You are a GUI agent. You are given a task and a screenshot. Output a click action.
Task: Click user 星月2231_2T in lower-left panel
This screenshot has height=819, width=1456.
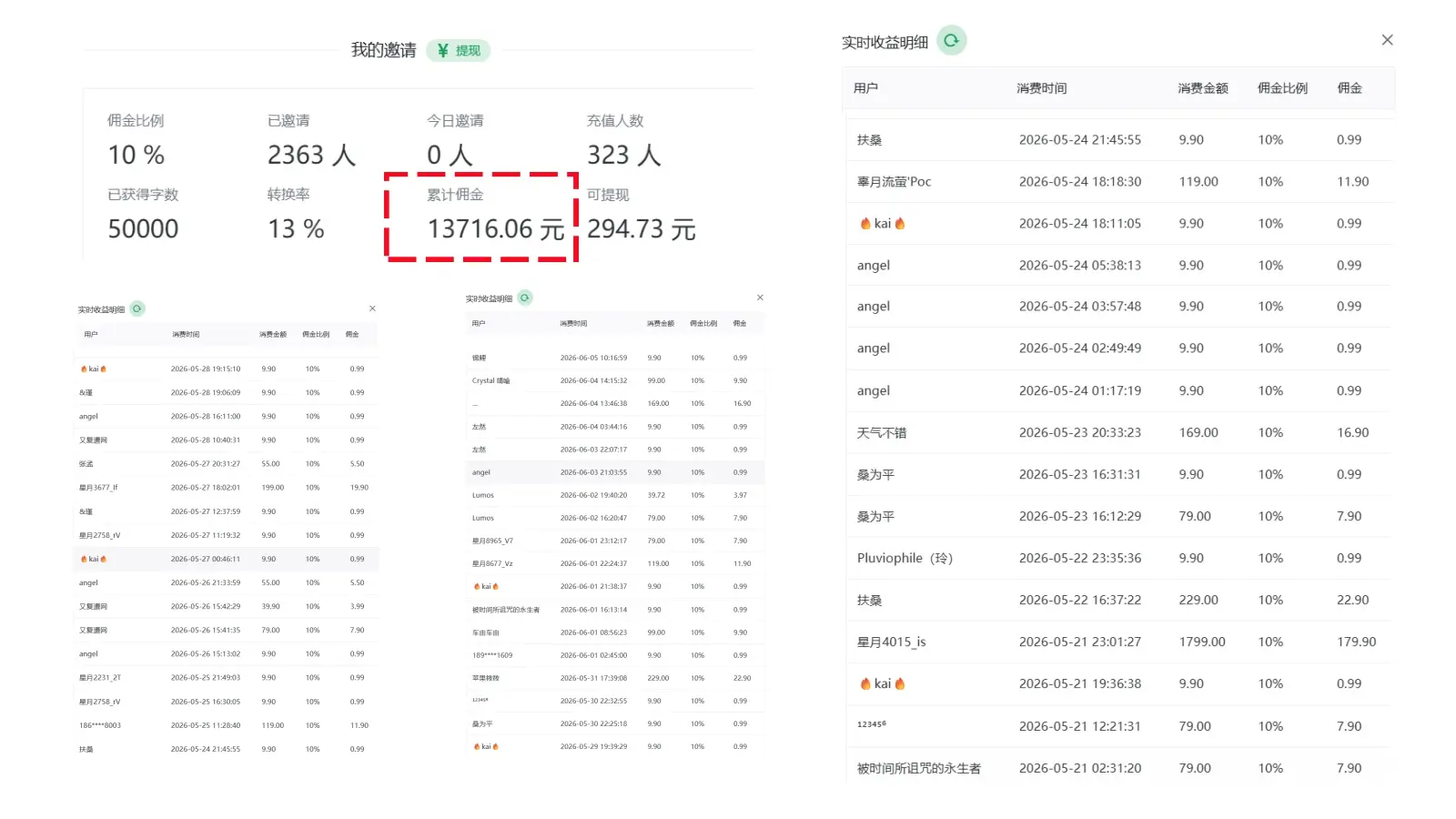100,678
